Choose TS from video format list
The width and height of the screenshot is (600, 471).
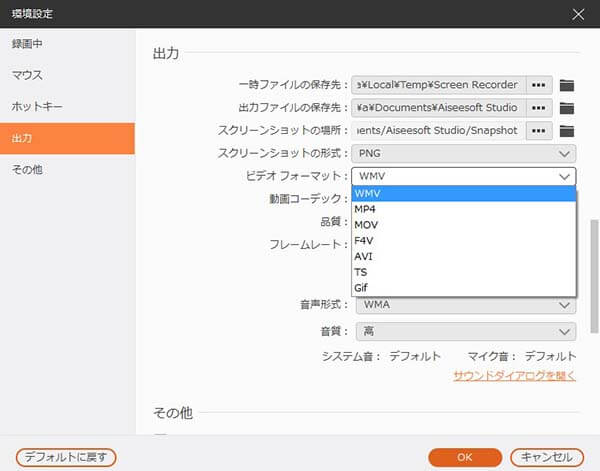coord(463,272)
